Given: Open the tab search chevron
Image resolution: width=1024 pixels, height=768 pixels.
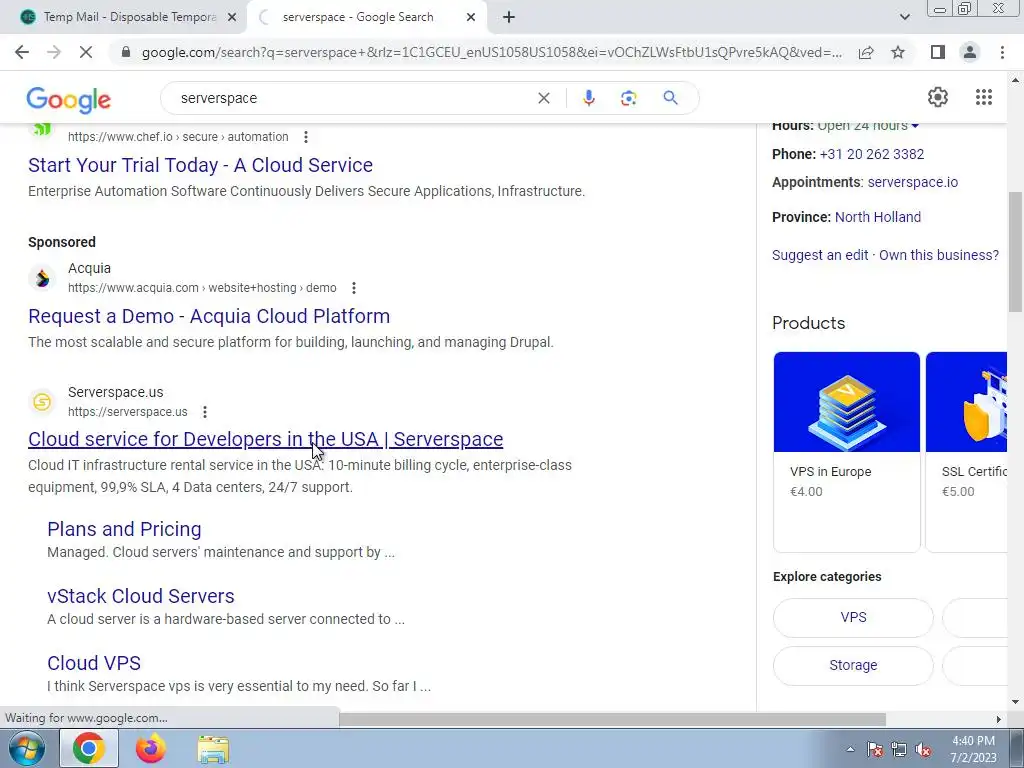Looking at the screenshot, I should [x=904, y=17].
